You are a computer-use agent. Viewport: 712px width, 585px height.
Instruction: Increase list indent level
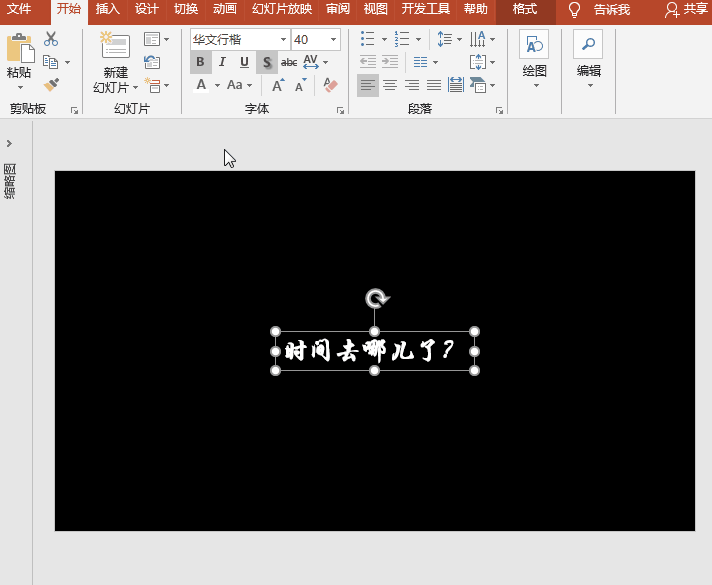(390, 62)
